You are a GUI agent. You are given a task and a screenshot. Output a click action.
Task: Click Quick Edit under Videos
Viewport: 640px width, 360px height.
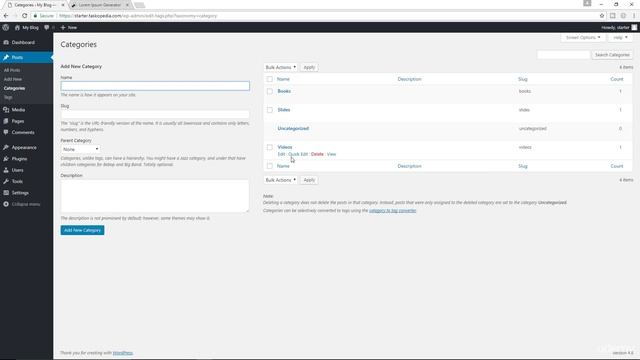click(298, 154)
